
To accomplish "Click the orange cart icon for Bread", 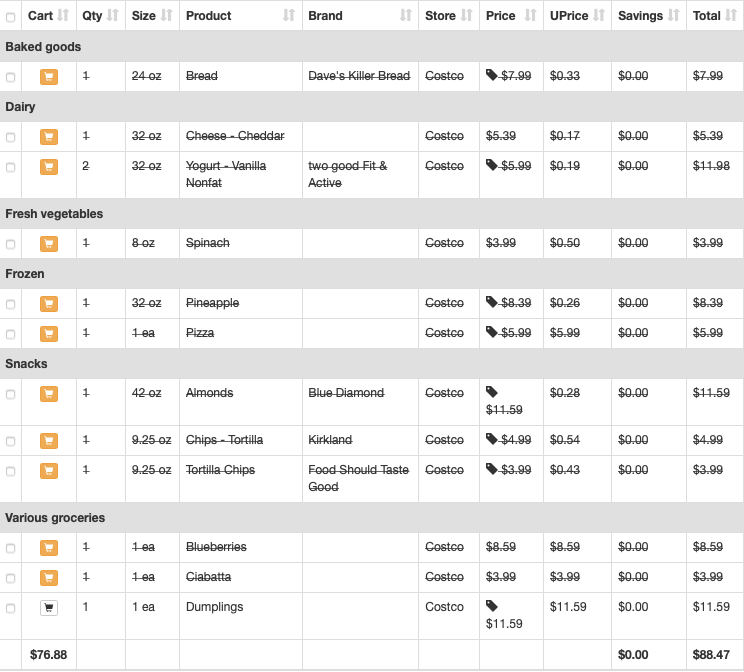I will coord(49,76).
